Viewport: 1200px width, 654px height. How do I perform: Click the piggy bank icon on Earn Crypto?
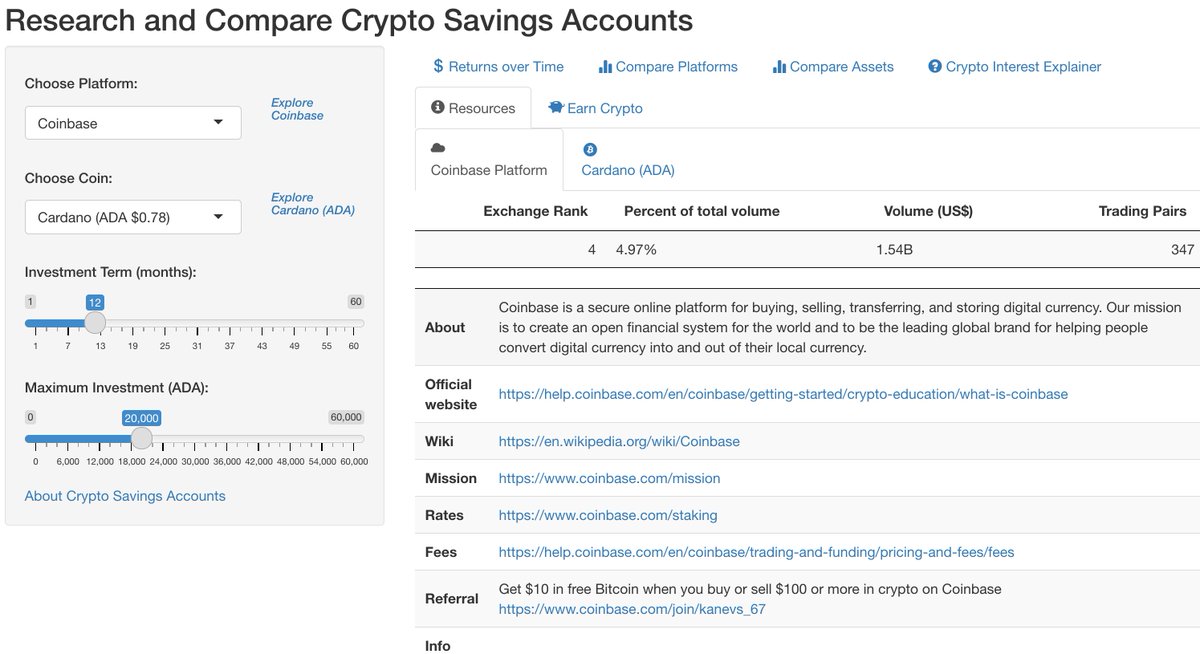point(555,108)
